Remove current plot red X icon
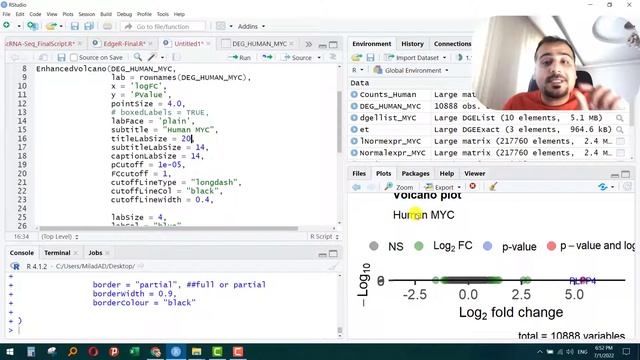This screenshot has height=360, width=640. click(x=473, y=186)
